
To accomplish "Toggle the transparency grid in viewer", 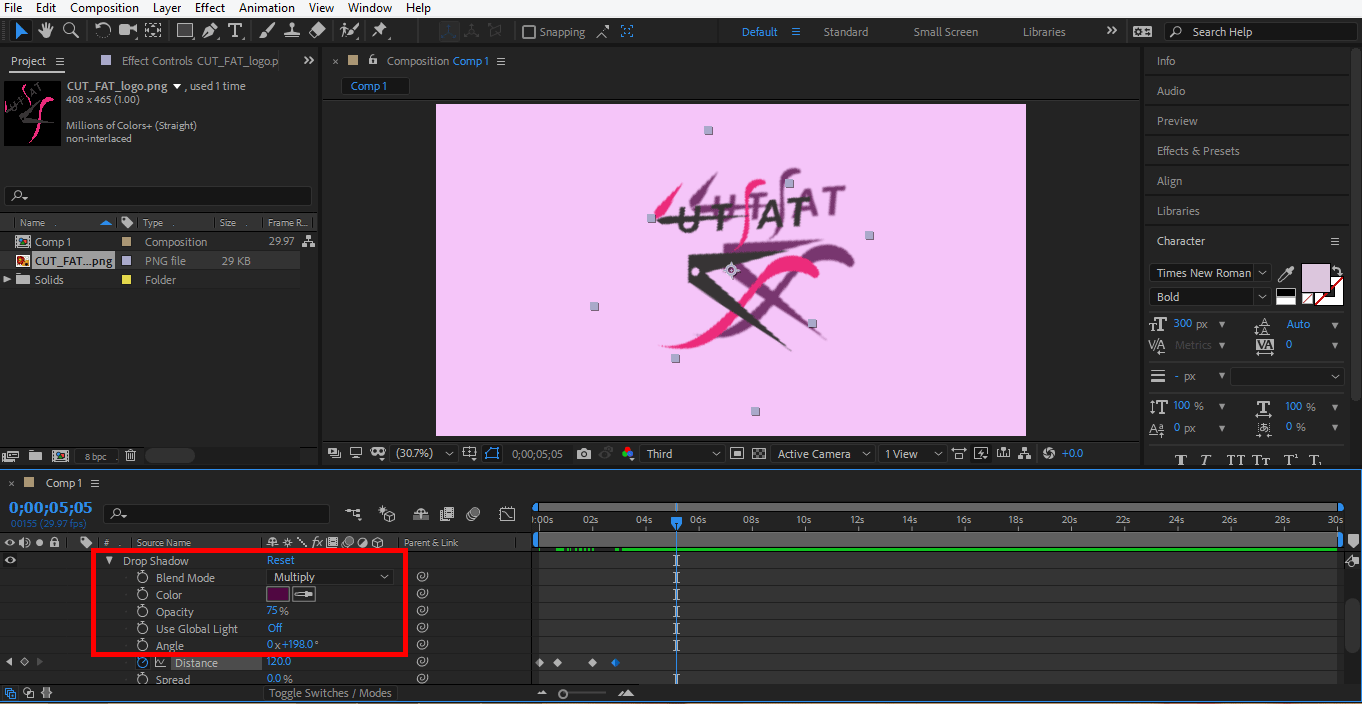I will coord(758,454).
